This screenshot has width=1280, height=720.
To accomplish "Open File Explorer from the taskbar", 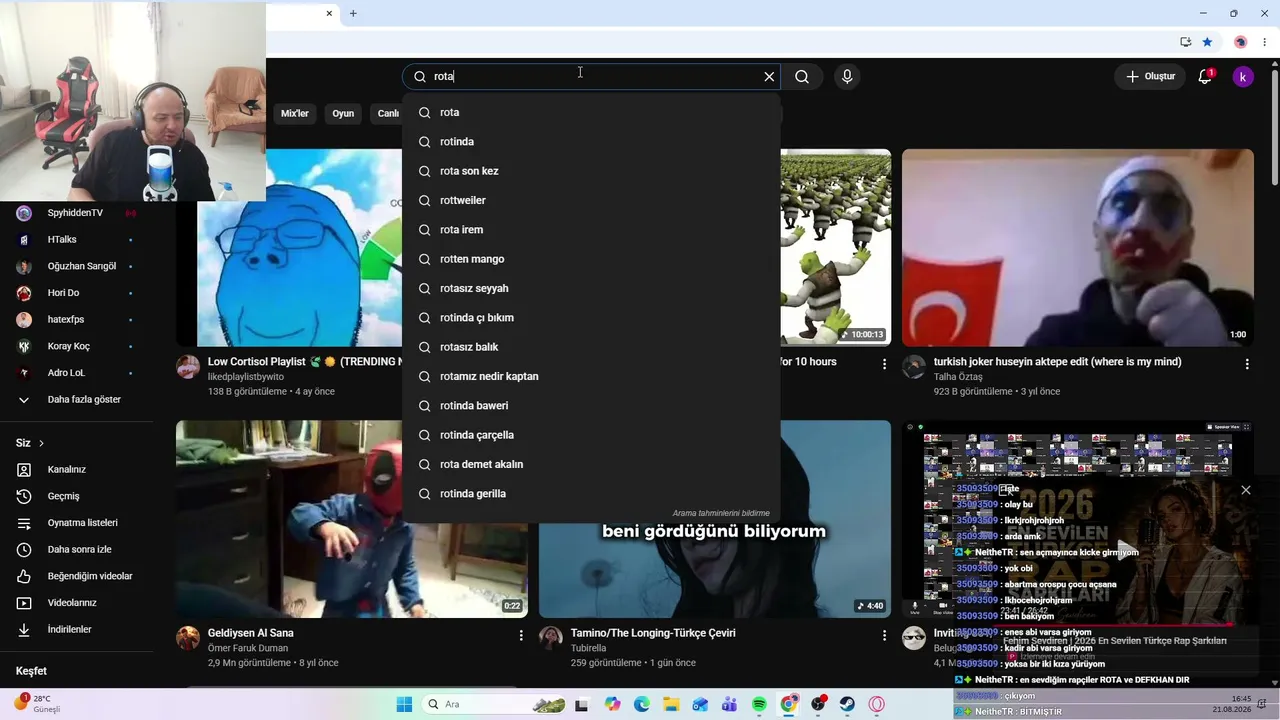I will tap(671, 704).
